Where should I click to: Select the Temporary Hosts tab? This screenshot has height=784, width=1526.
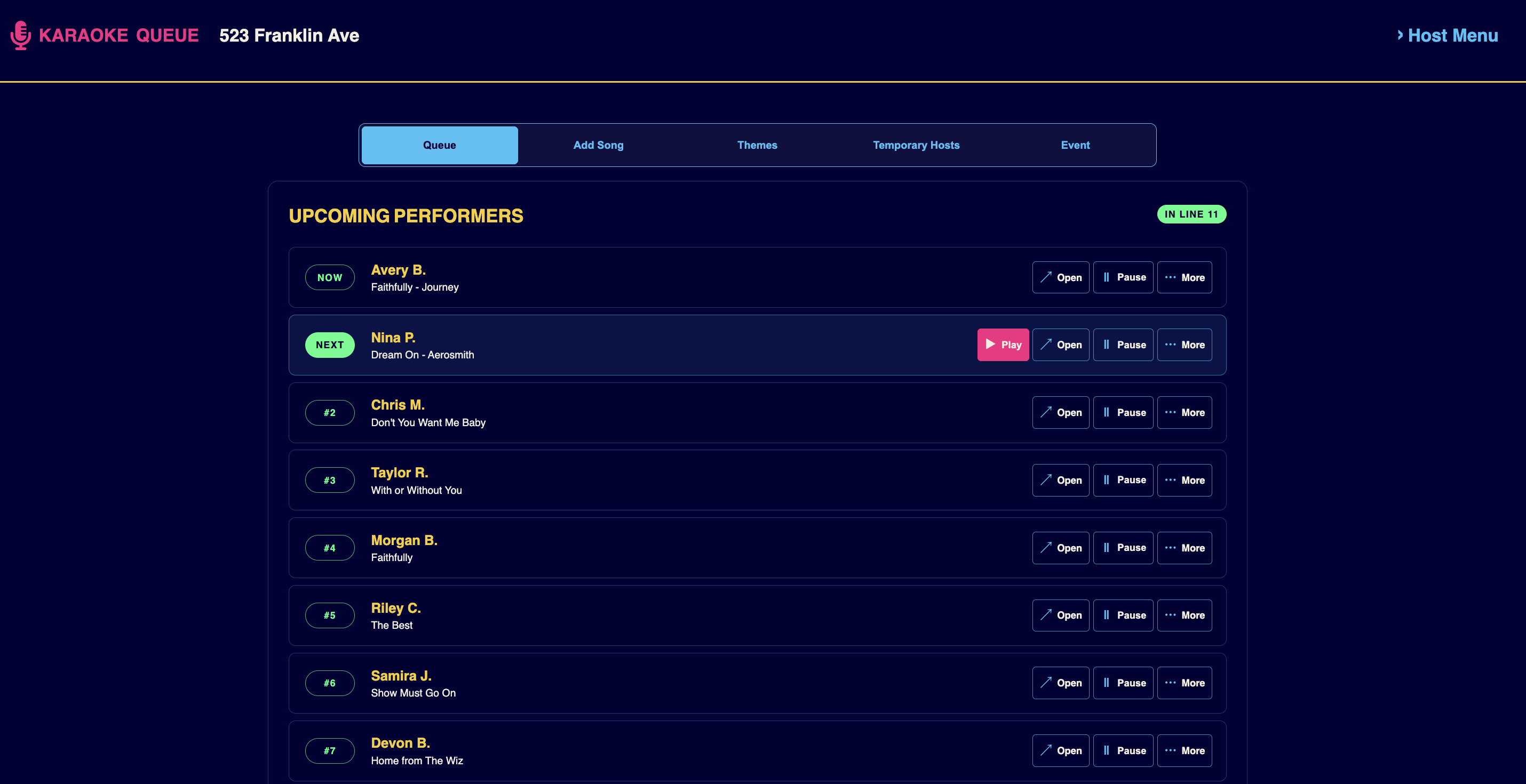pos(916,145)
